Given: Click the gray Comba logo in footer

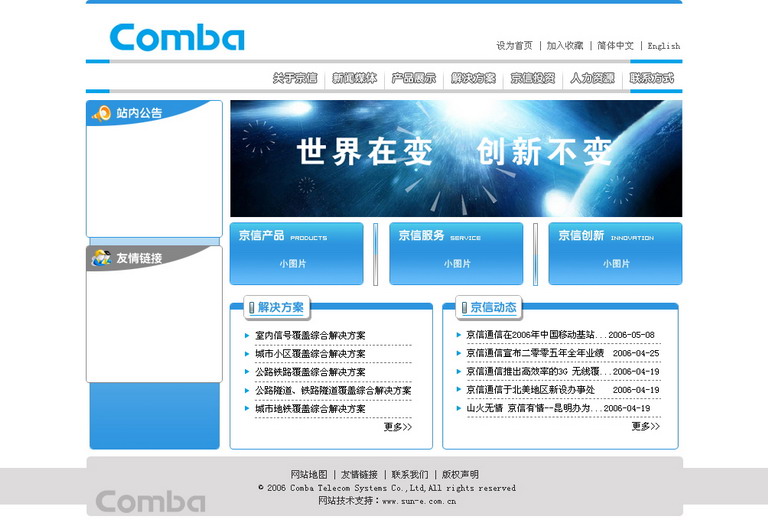Looking at the screenshot, I should 150,501.
